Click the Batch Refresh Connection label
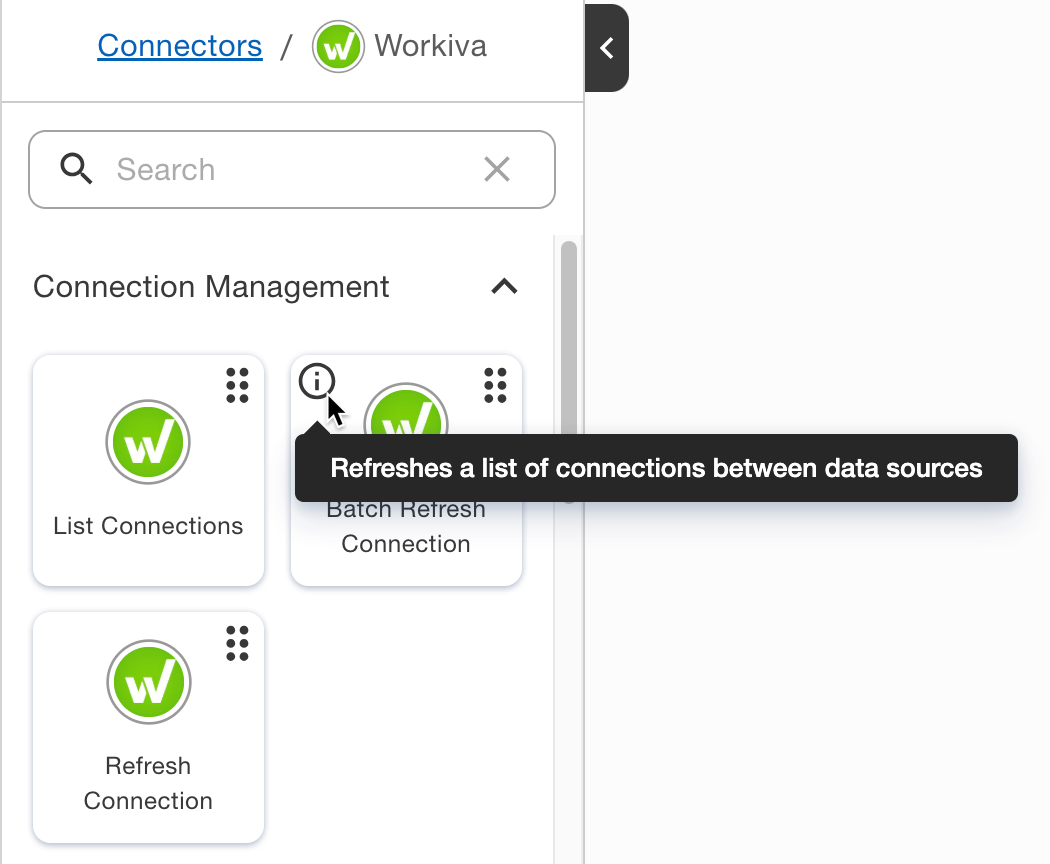The height and width of the screenshot is (864, 1050). pos(406,526)
